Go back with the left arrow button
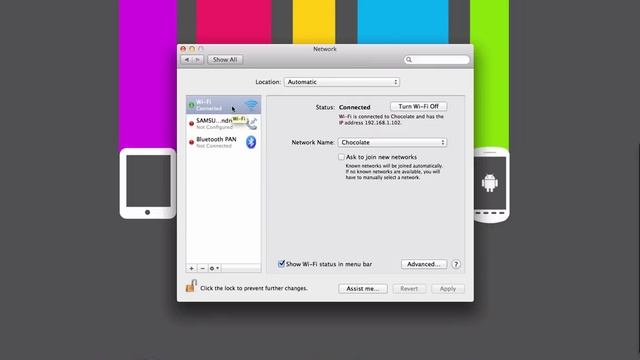640x360 pixels. coord(187,60)
